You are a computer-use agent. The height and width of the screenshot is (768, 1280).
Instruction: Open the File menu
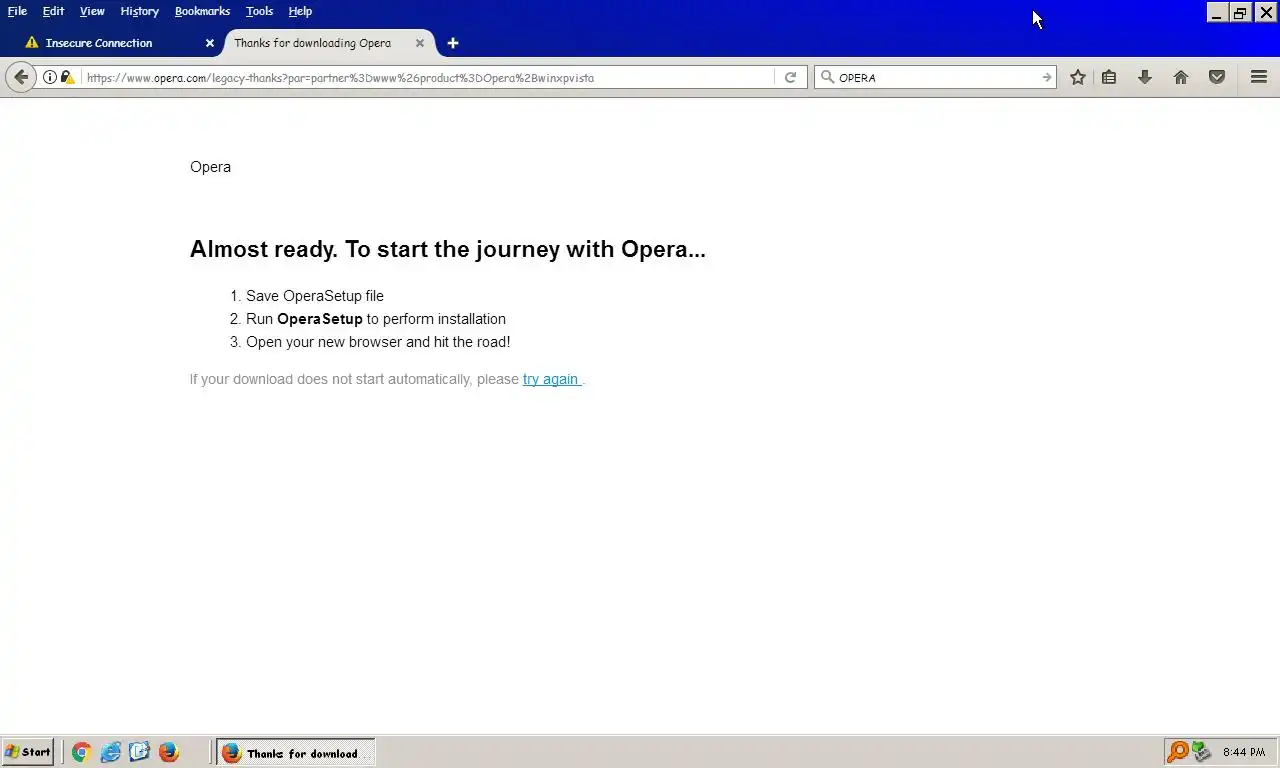coord(17,11)
